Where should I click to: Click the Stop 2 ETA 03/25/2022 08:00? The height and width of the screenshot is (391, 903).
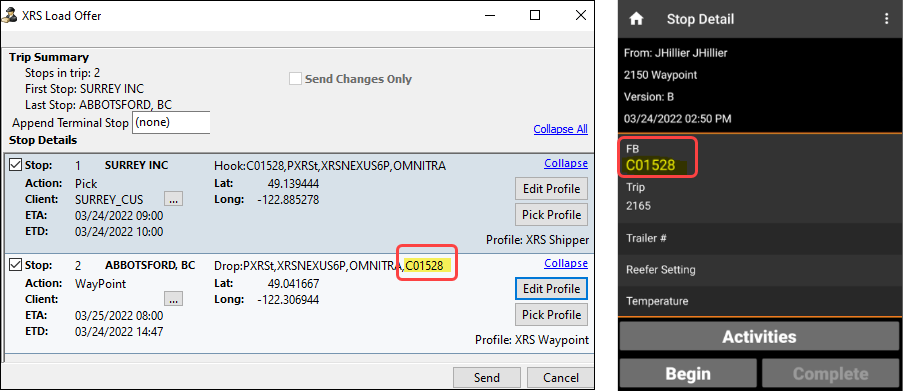119,316
